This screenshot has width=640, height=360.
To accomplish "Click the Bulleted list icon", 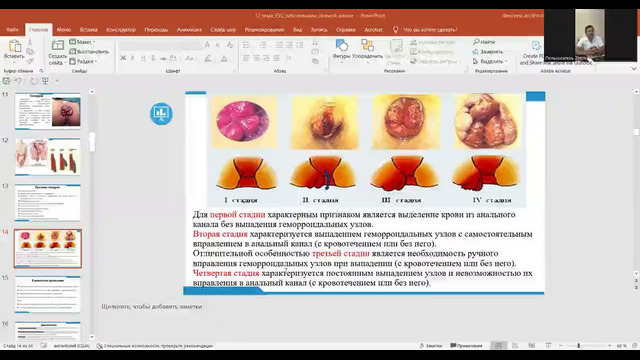I will click(x=246, y=45).
